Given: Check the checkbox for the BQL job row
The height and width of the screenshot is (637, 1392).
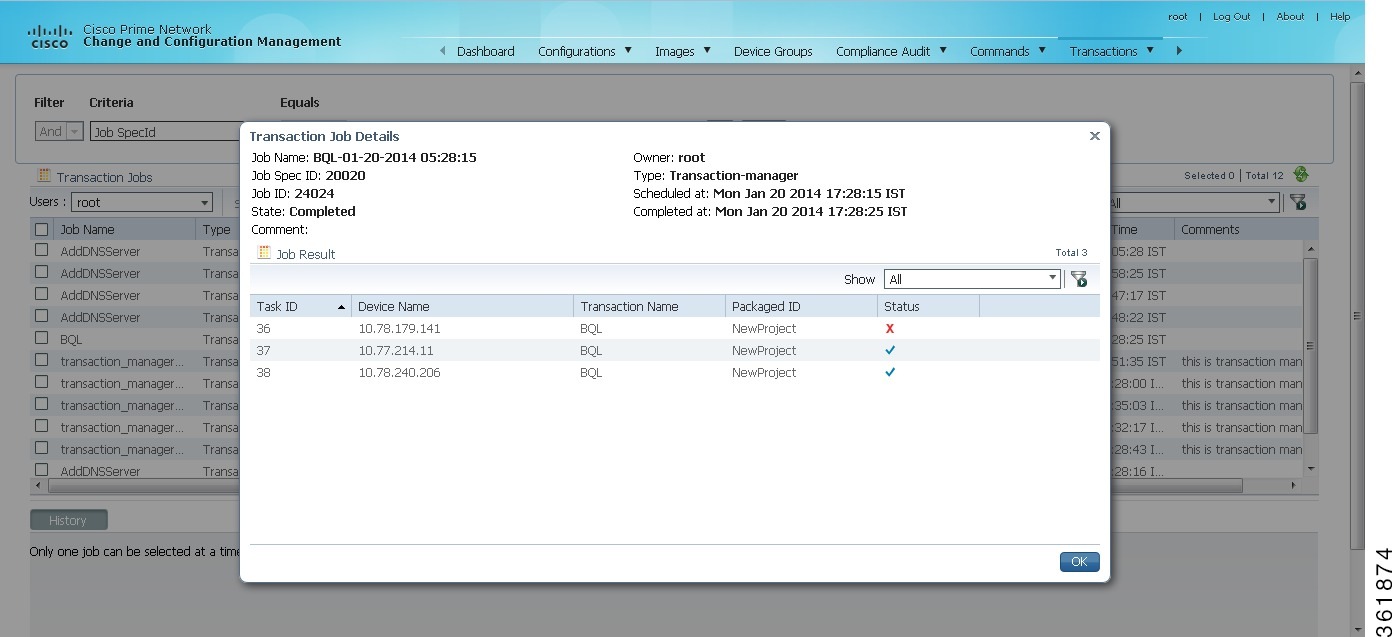Looking at the screenshot, I should tap(41, 339).
